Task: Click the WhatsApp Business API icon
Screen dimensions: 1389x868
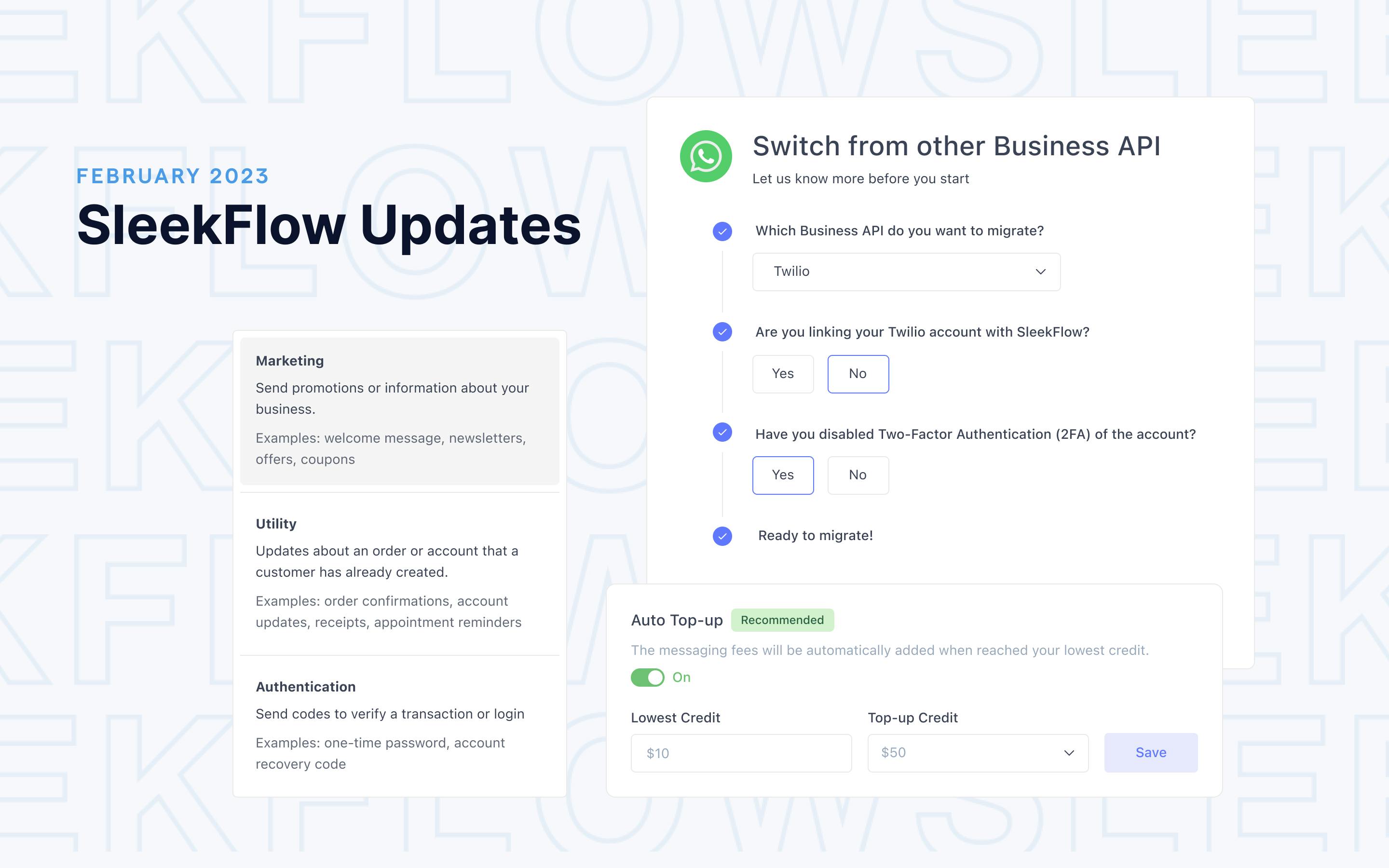Action: click(706, 155)
